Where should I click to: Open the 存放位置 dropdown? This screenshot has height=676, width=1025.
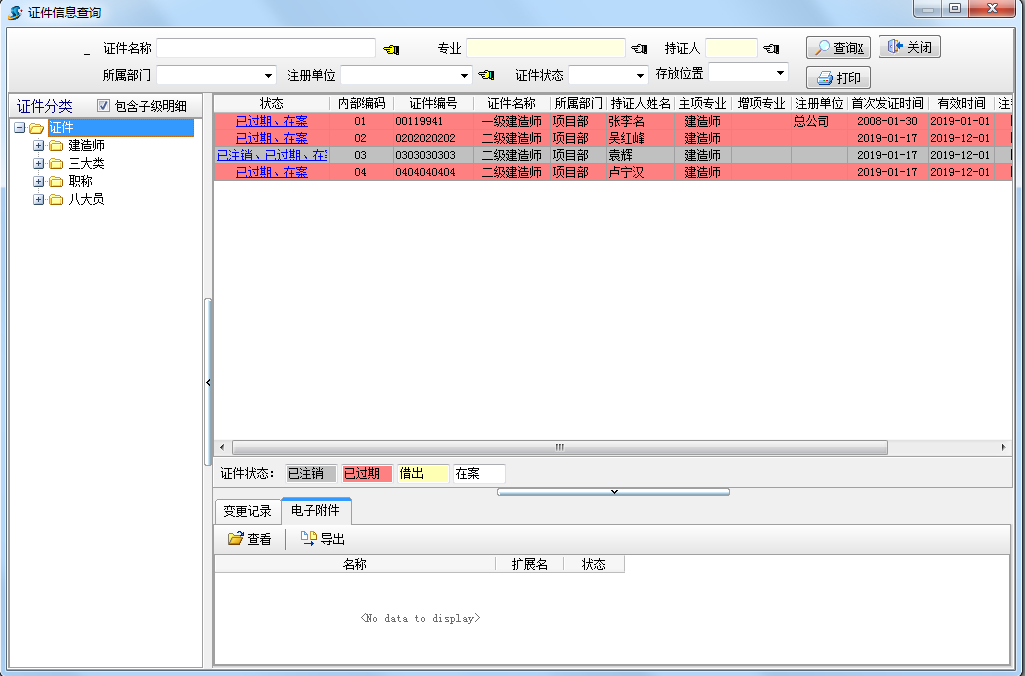coord(780,73)
